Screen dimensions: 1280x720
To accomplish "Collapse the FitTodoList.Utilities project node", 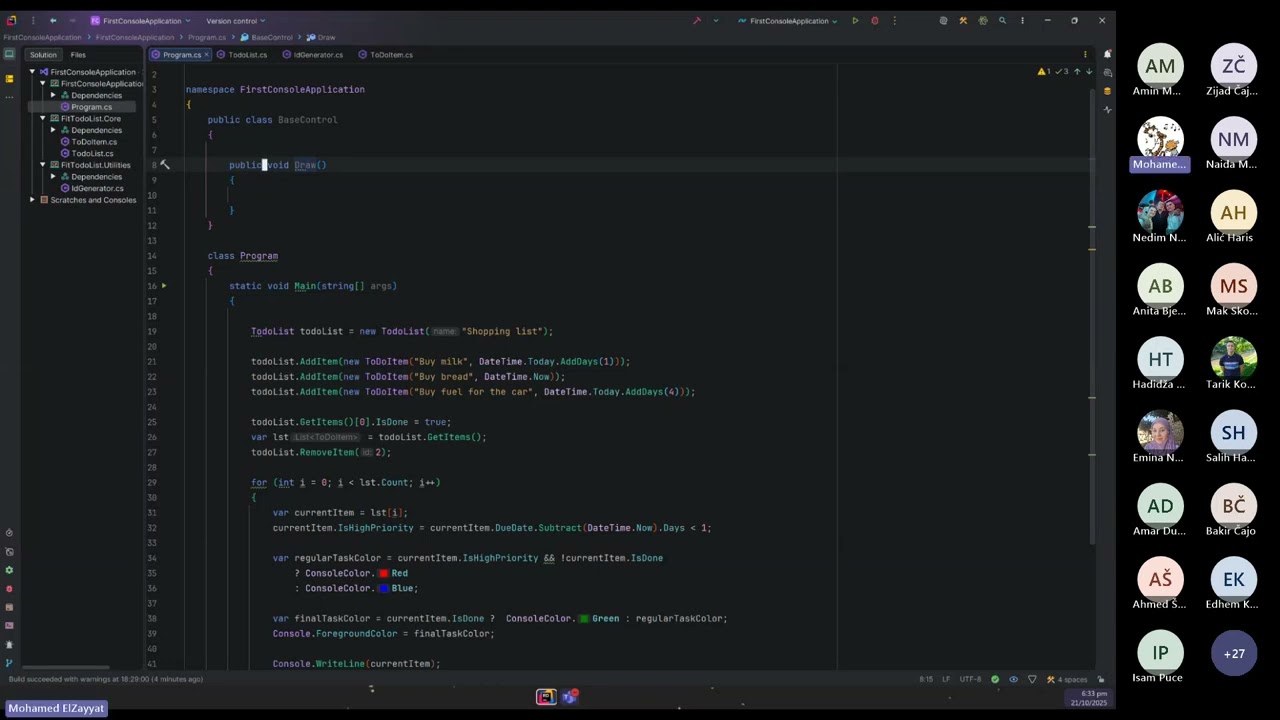I will point(42,165).
